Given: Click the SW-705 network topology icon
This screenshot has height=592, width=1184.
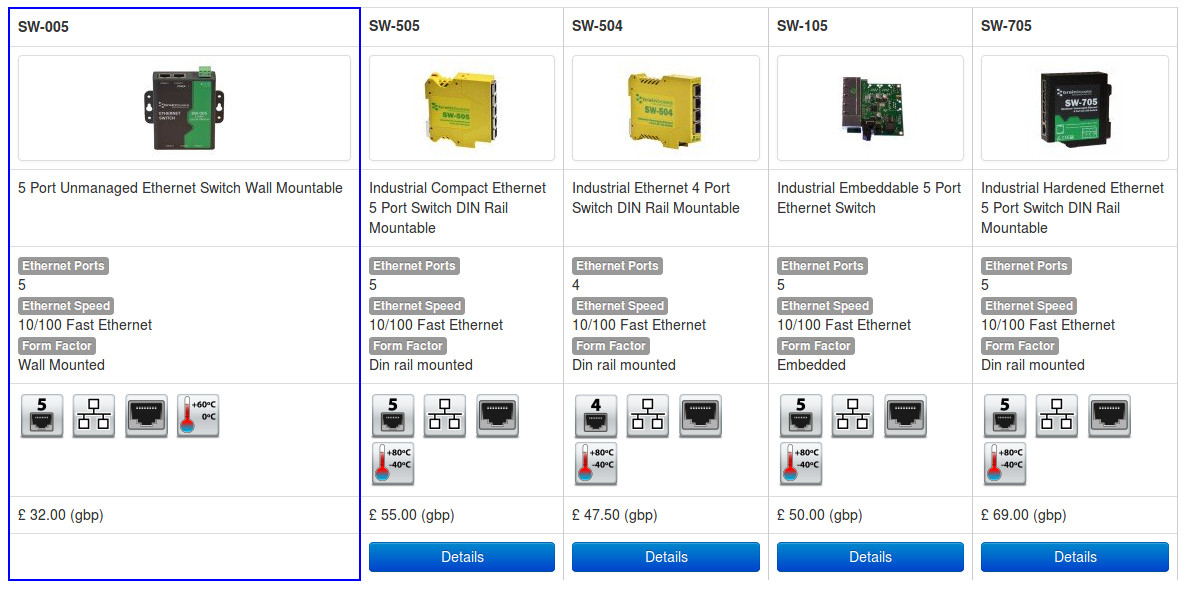Looking at the screenshot, I should pos(1057,415).
